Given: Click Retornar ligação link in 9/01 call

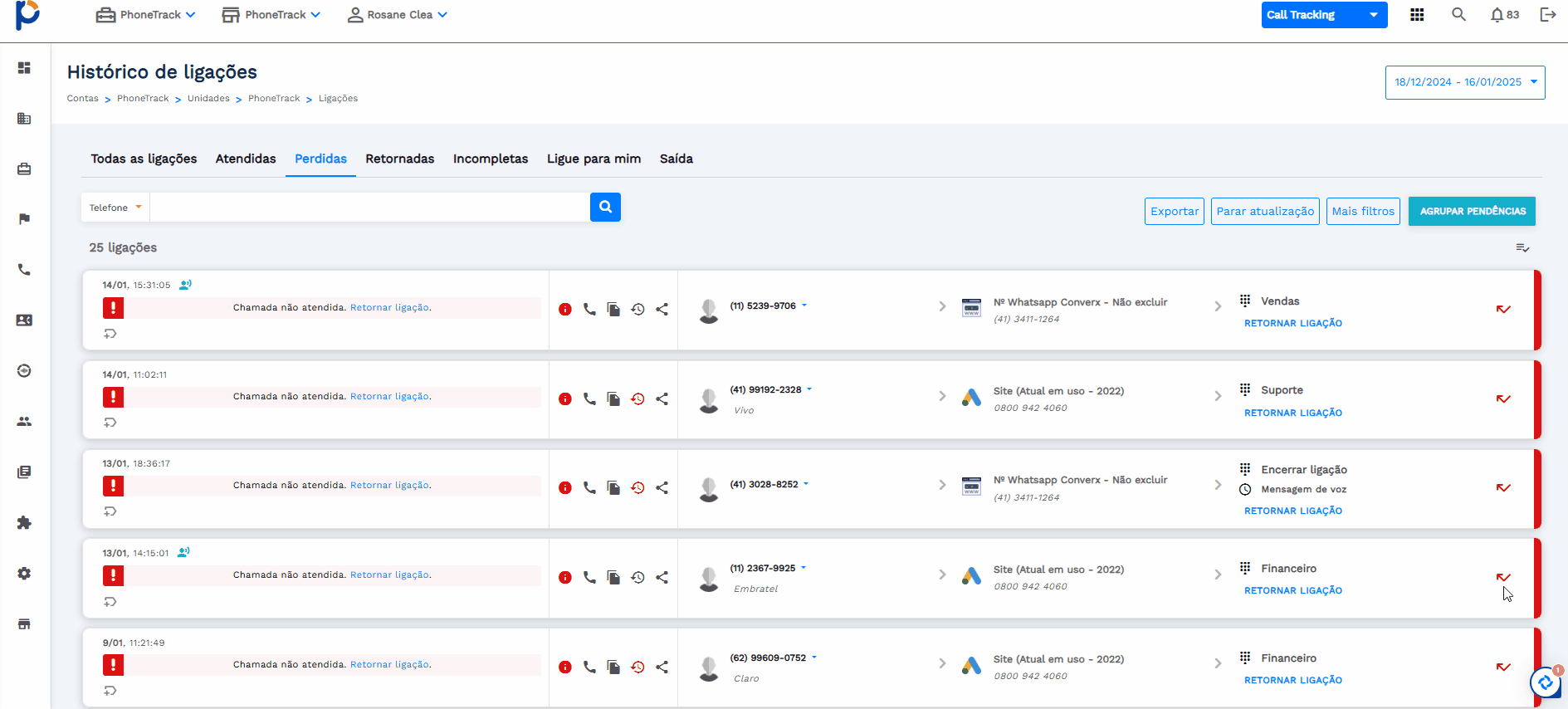Looking at the screenshot, I should (x=389, y=664).
